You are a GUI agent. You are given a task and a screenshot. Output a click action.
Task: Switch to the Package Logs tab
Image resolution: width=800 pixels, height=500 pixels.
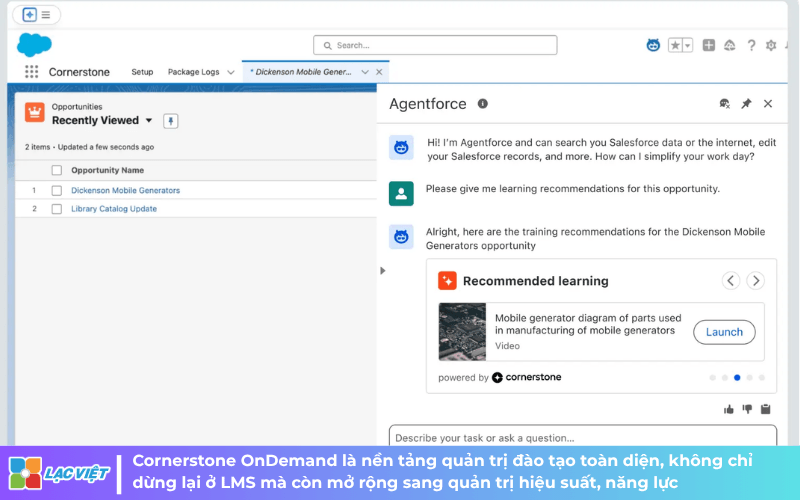pos(193,72)
